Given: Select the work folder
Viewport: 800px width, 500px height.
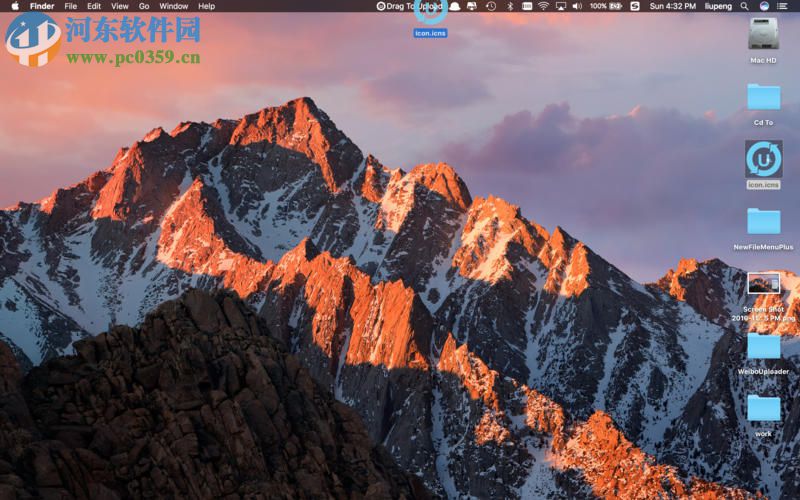Looking at the screenshot, I should (x=763, y=408).
